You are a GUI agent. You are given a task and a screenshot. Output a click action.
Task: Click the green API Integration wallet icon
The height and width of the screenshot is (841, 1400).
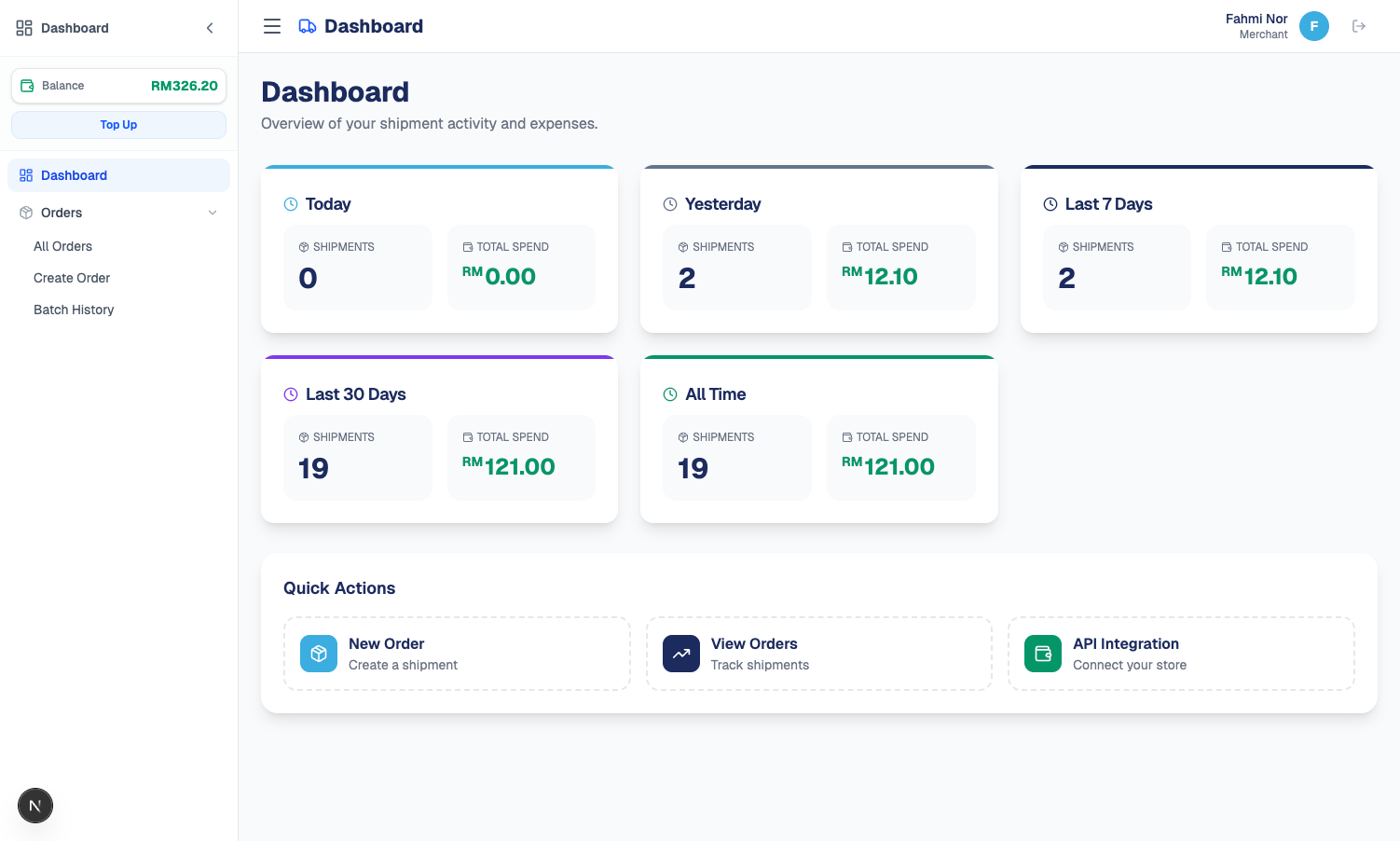pyautogui.click(x=1043, y=654)
